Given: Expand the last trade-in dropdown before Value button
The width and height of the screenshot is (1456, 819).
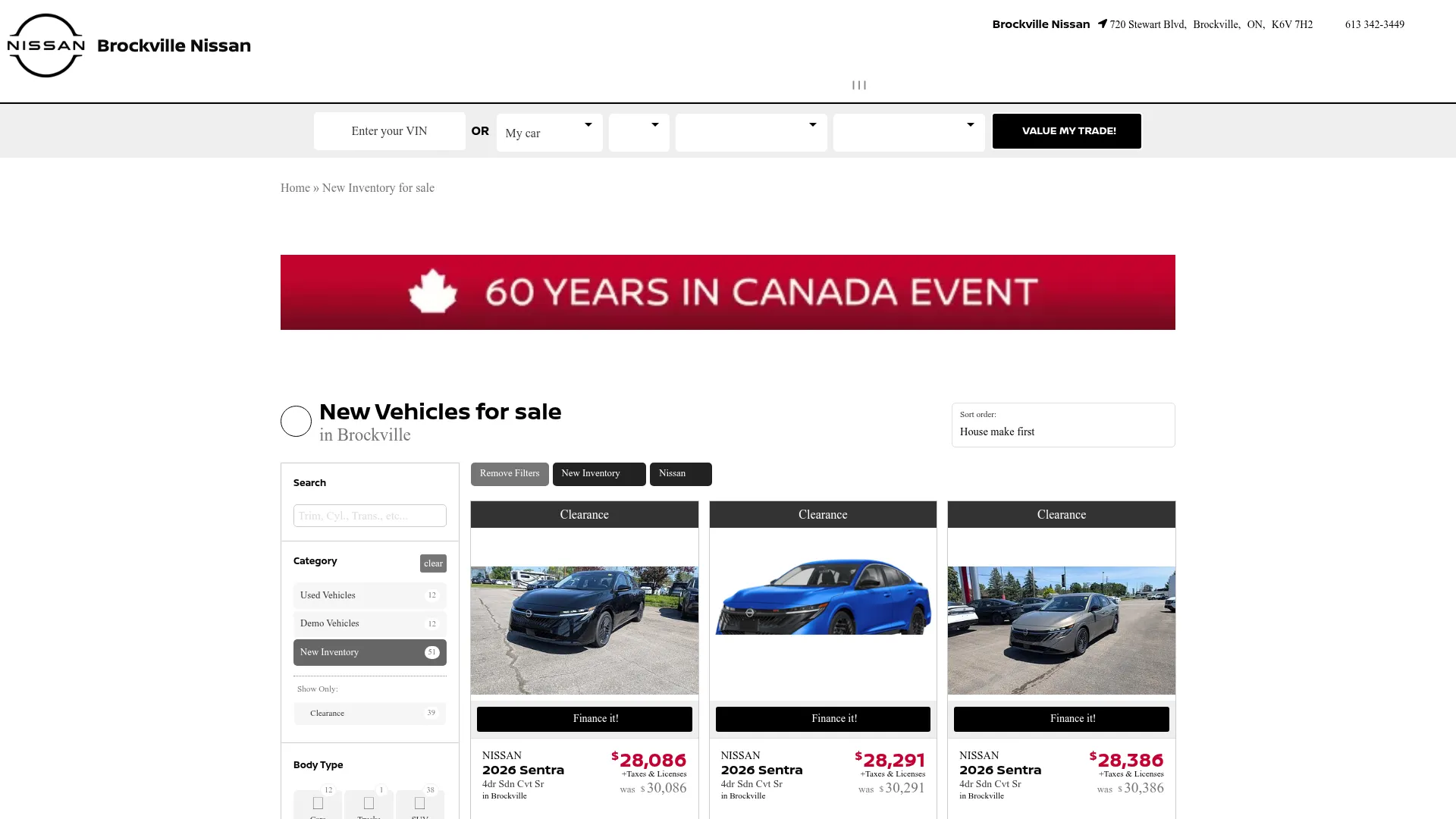Looking at the screenshot, I should [908, 133].
